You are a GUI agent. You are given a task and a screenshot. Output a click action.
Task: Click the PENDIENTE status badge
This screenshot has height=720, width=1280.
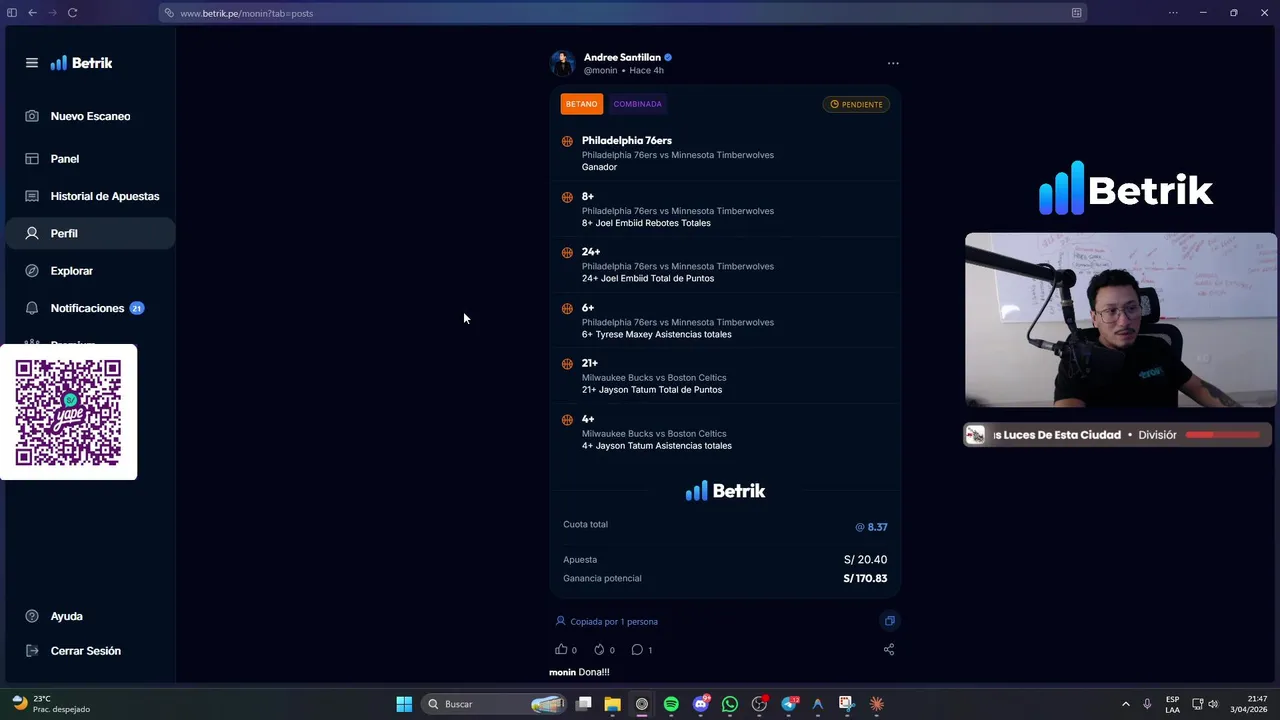tap(856, 104)
